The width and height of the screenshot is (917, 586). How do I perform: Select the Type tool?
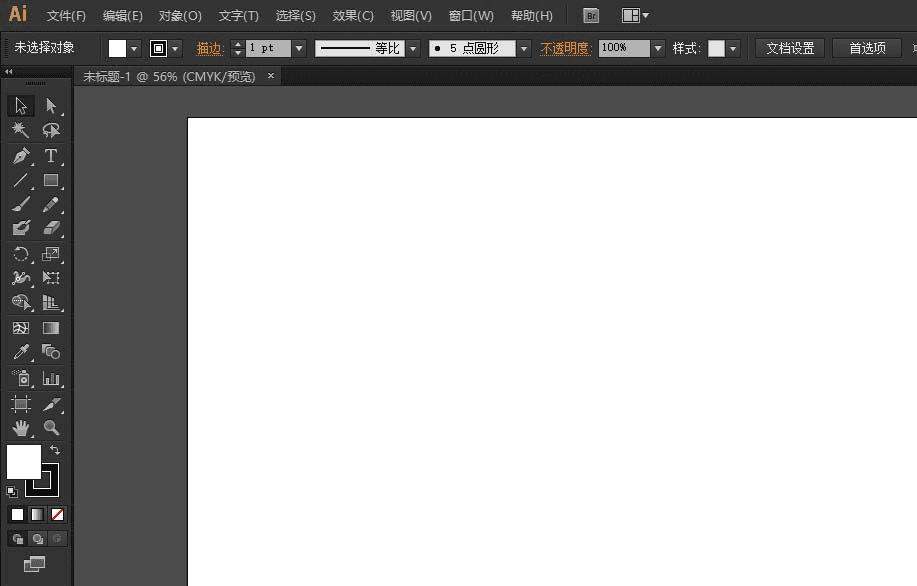[51, 156]
